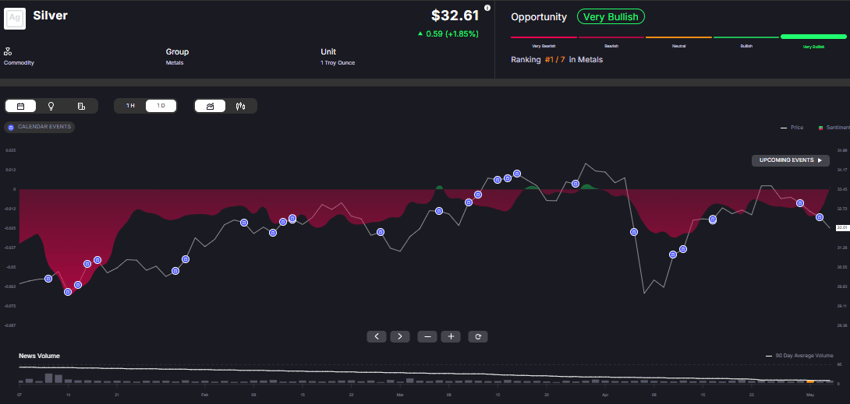Open the news document view icon
850x404 pixels.
click(81, 106)
